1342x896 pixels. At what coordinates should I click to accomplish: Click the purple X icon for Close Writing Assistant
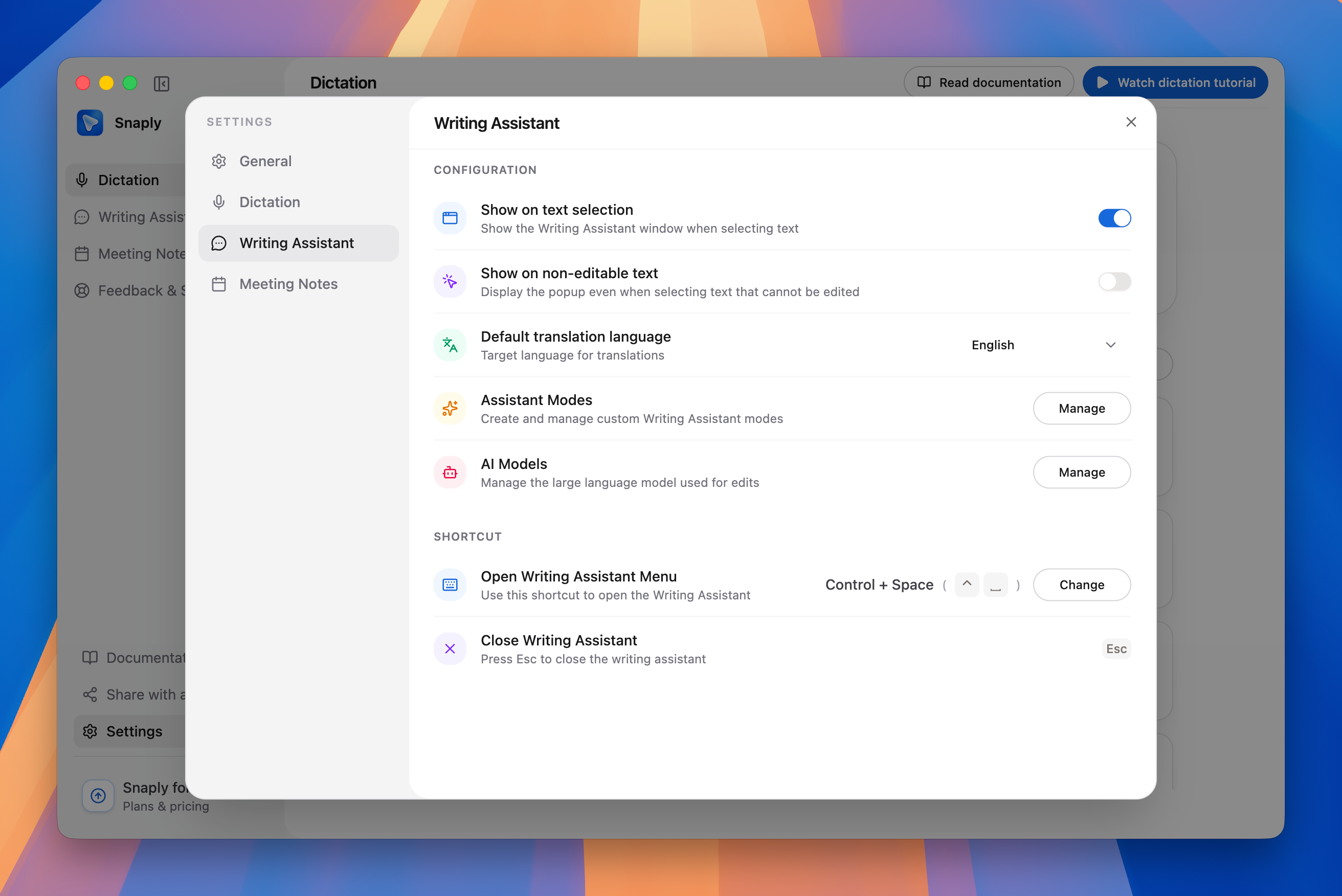click(x=450, y=648)
